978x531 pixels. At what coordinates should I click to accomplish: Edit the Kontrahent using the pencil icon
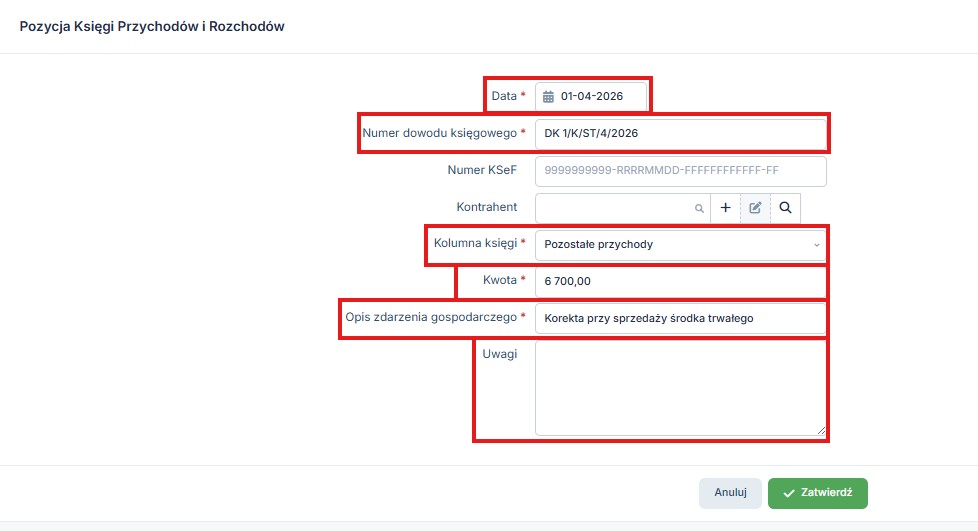click(755, 208)
